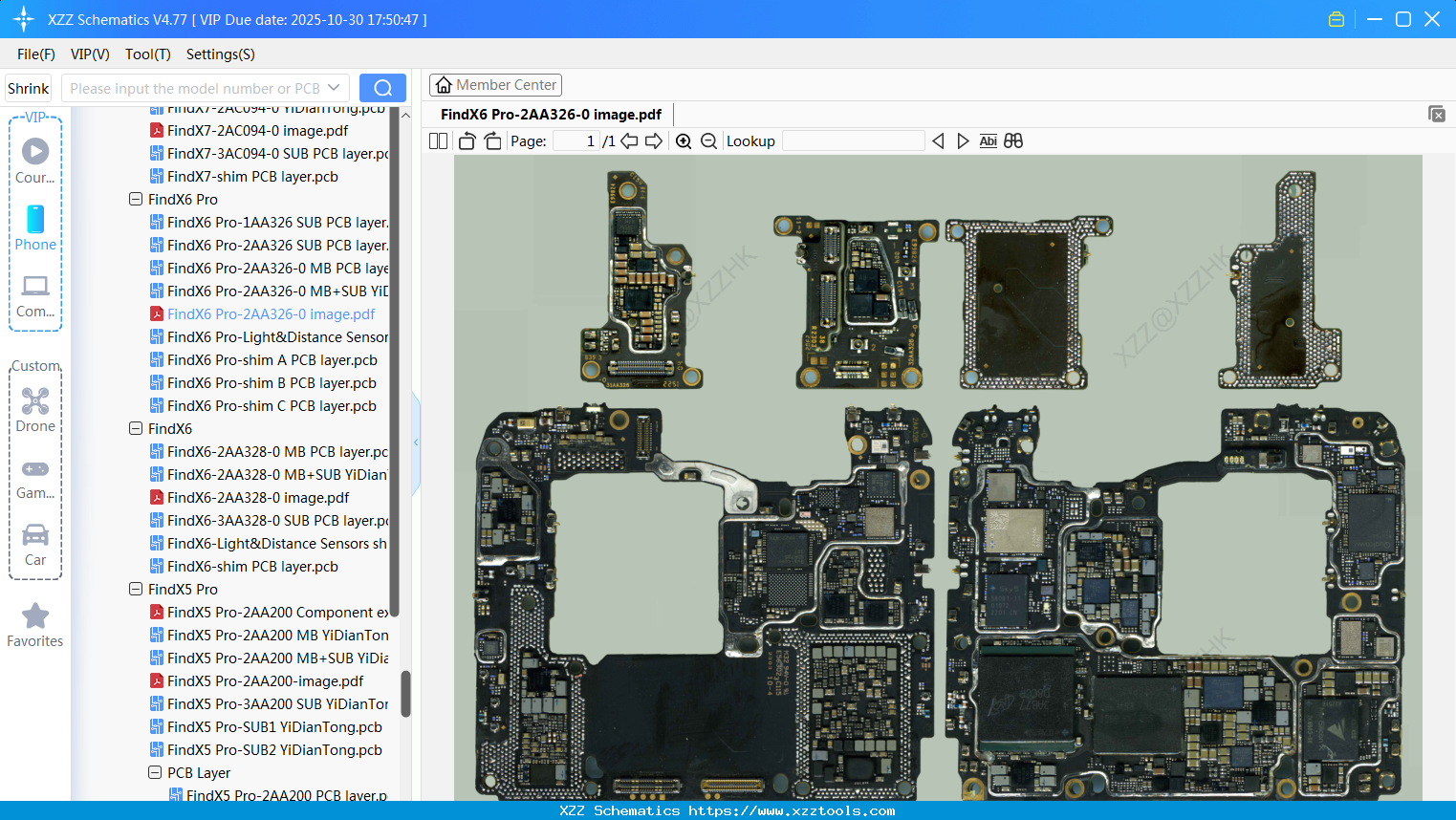The image size is (1456, 820).
Task: Rotate the page clockwise
Action: tap(492, 141)
